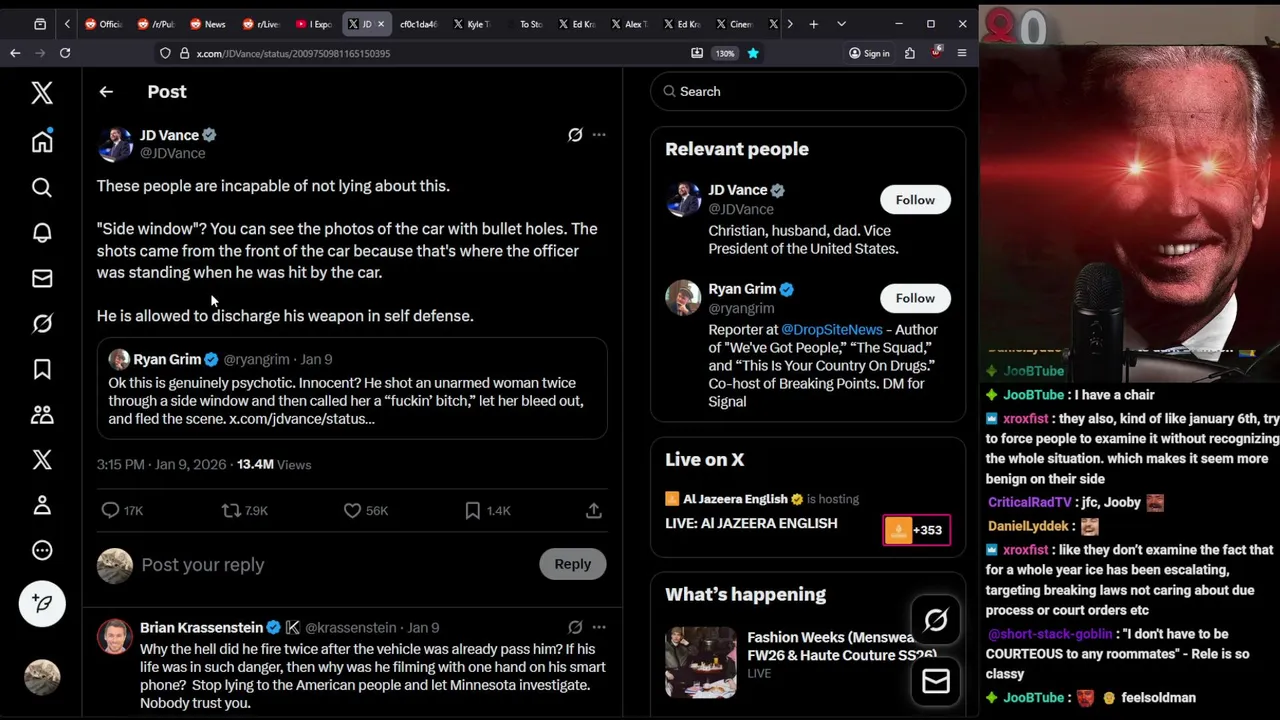
Task: Go to X home via the logo
Action: [x=42, y=93]
